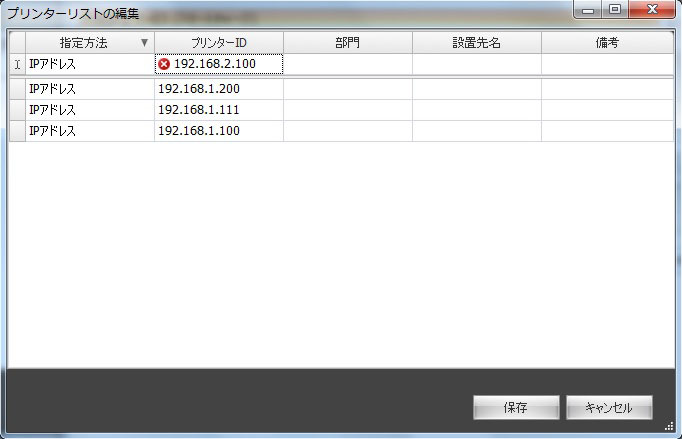Click the red error icon beside 192.168.2.100
This screenshot has width=682, height=439.
[x=164, y=64]
